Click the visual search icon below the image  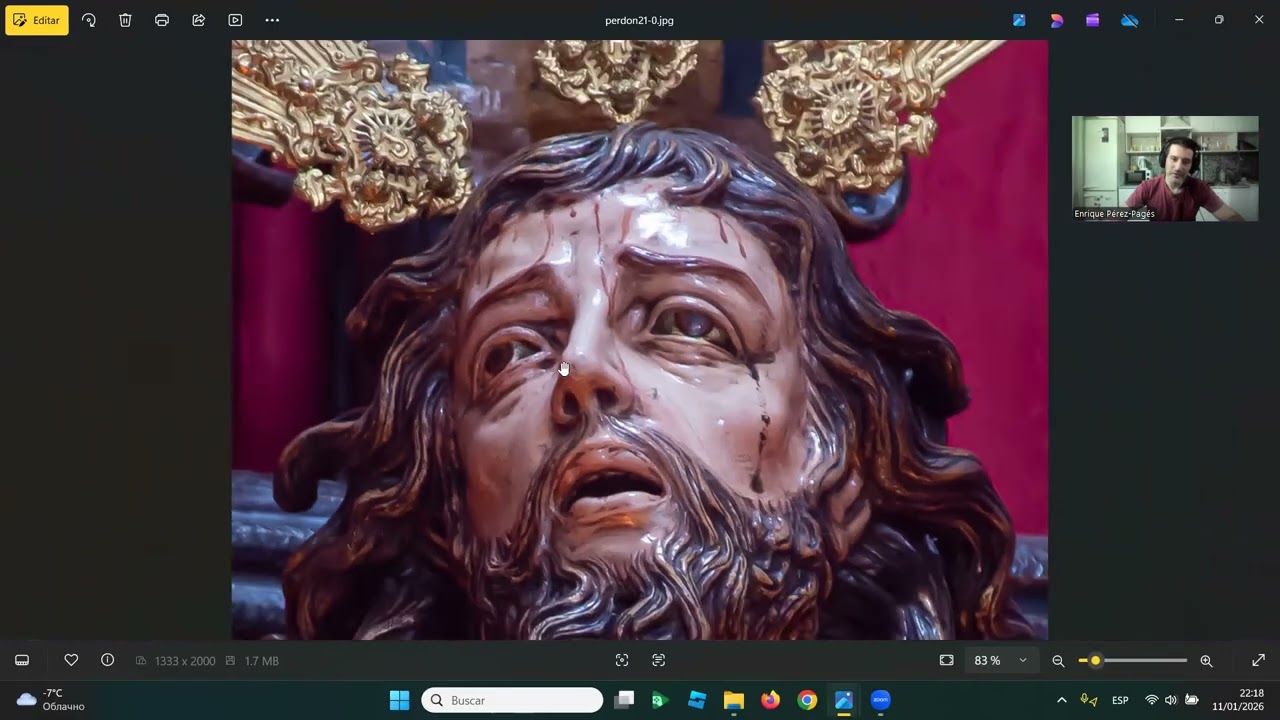[622, 660]
